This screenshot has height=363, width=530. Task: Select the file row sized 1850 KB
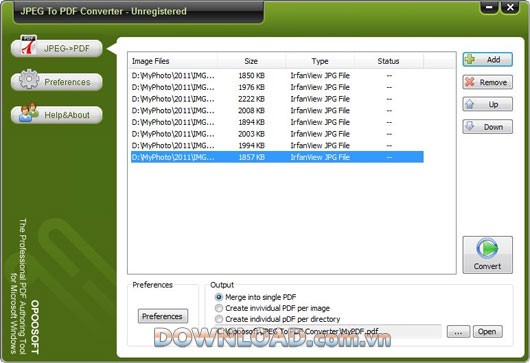277,75
